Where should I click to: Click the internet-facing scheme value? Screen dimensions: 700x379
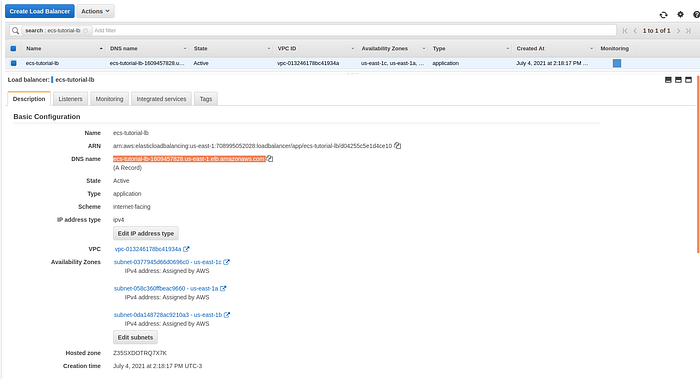tap(132, 207)
